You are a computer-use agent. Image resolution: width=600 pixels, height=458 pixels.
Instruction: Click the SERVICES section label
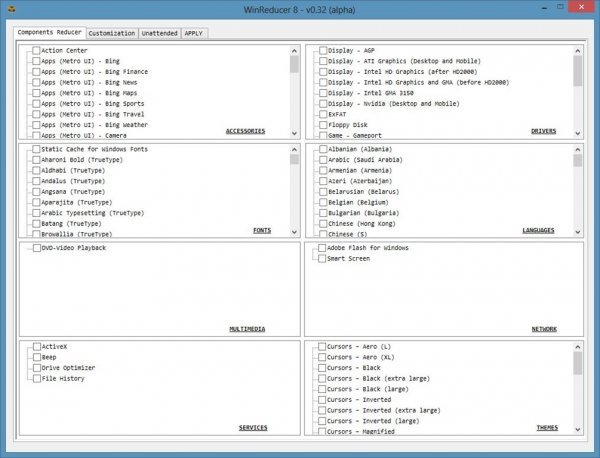pyautogui.click(x=253, y=427)
